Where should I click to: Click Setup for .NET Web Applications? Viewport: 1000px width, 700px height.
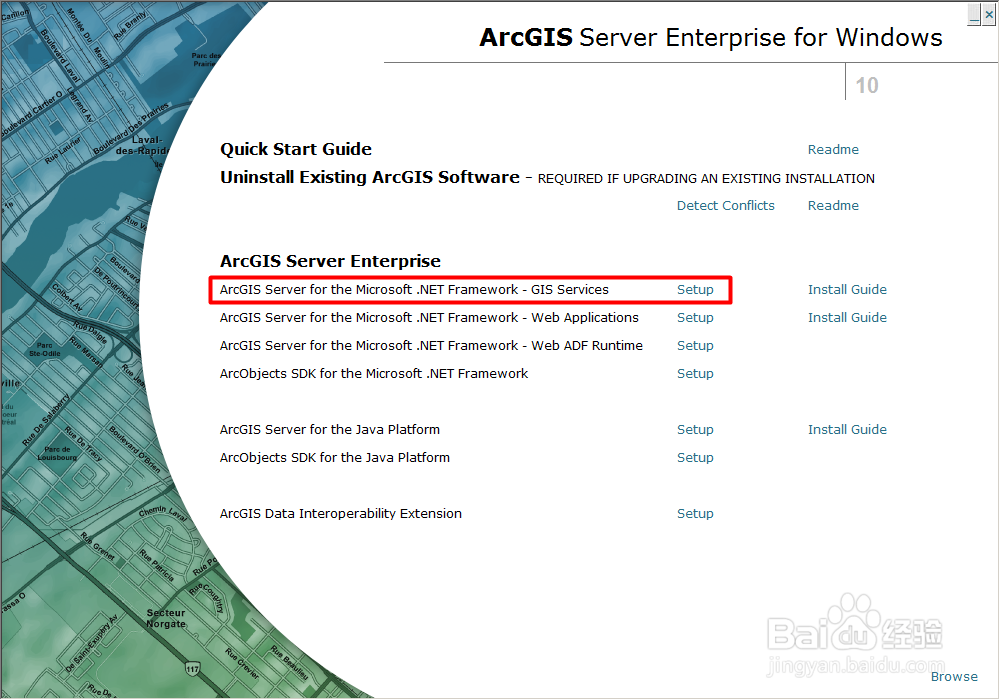pyautogui.click(x=695, y=318)
